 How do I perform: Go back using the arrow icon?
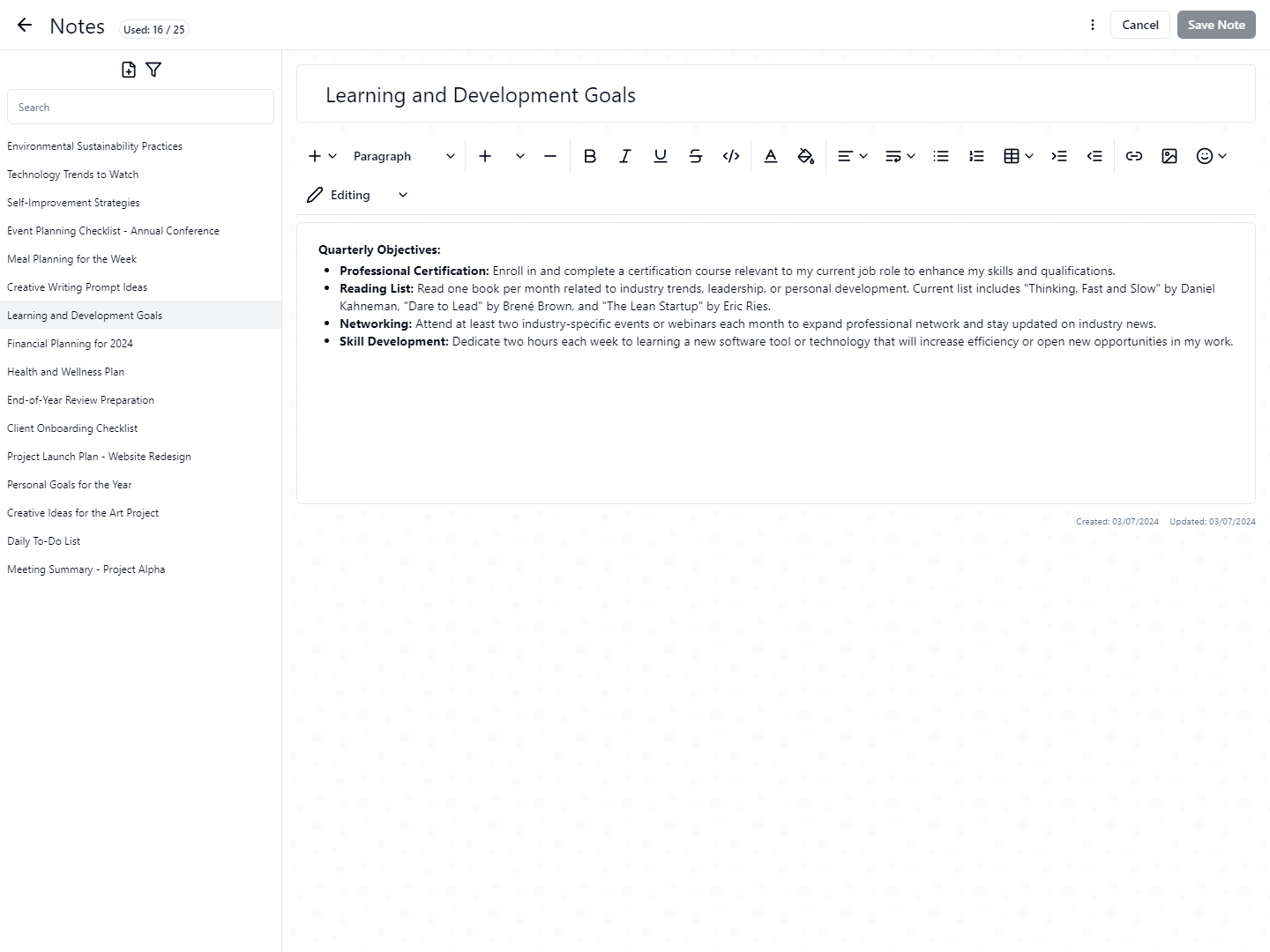tap(25, 26)
